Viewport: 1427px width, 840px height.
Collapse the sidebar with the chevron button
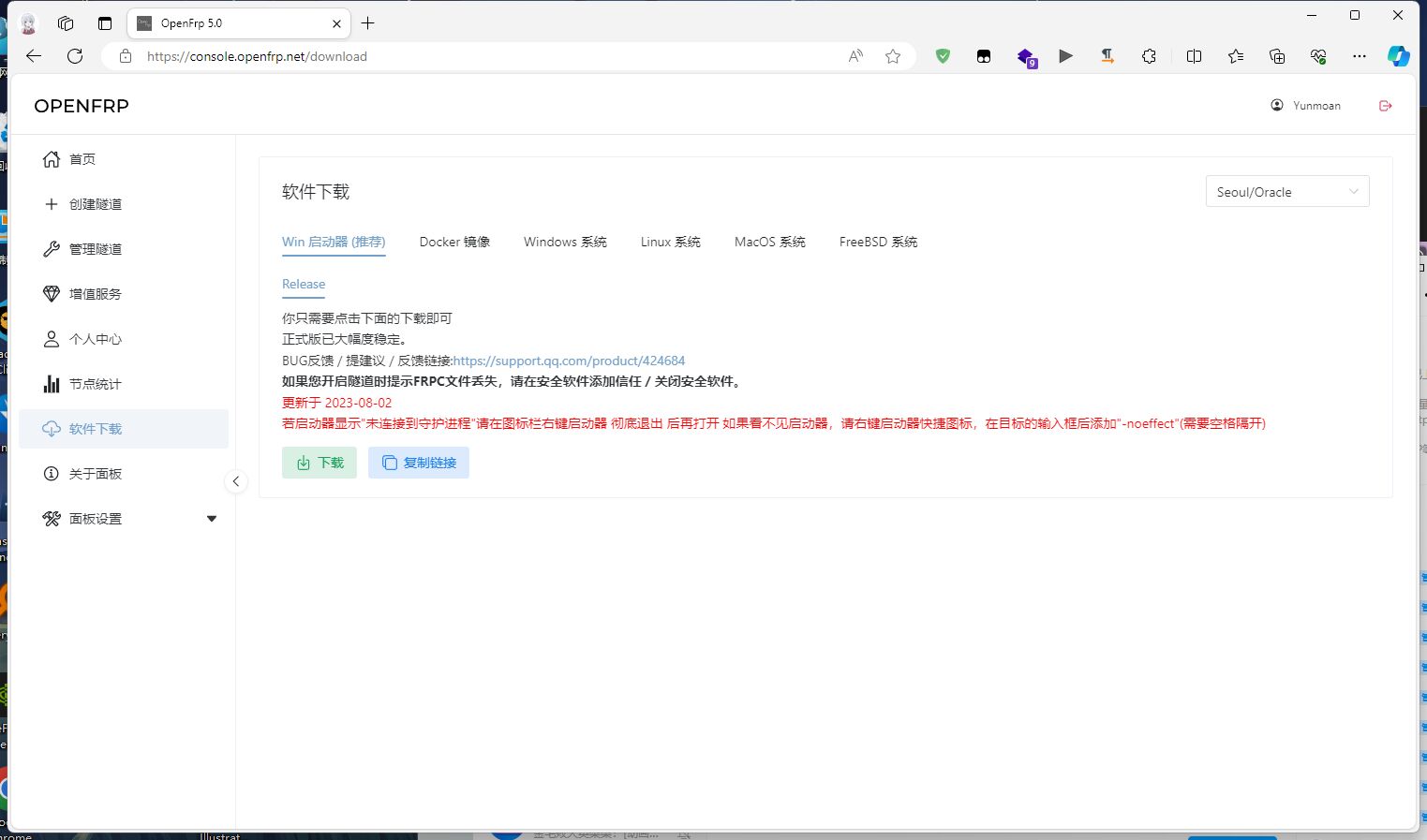(x=236, y=481)
